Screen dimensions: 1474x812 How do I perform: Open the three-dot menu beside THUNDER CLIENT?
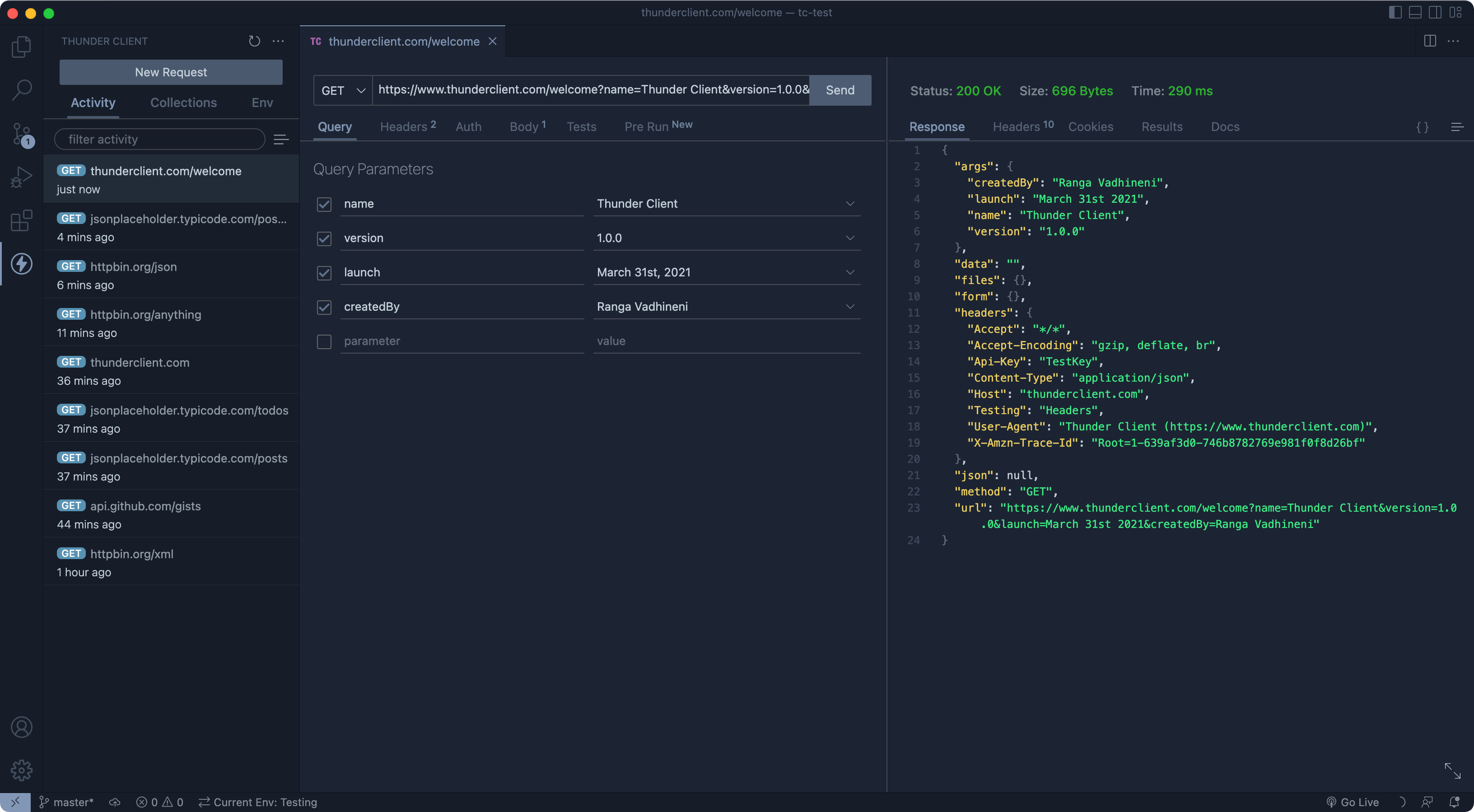tap(278, 41)
